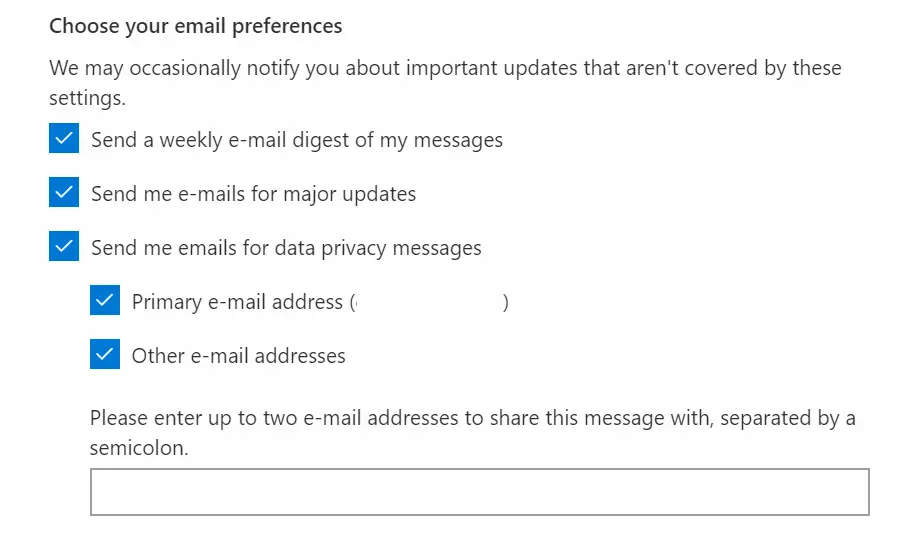Untick the Other e-mail addresses checkbox
Viewport: 924px width, 540px height.
click(x=105, y=355)
